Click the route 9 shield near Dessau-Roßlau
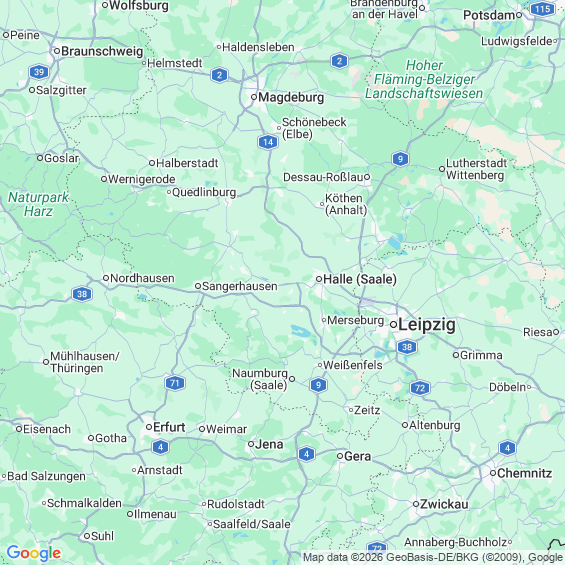The height and width of the screenshot is (565, 565). click(x=400, y=159)
